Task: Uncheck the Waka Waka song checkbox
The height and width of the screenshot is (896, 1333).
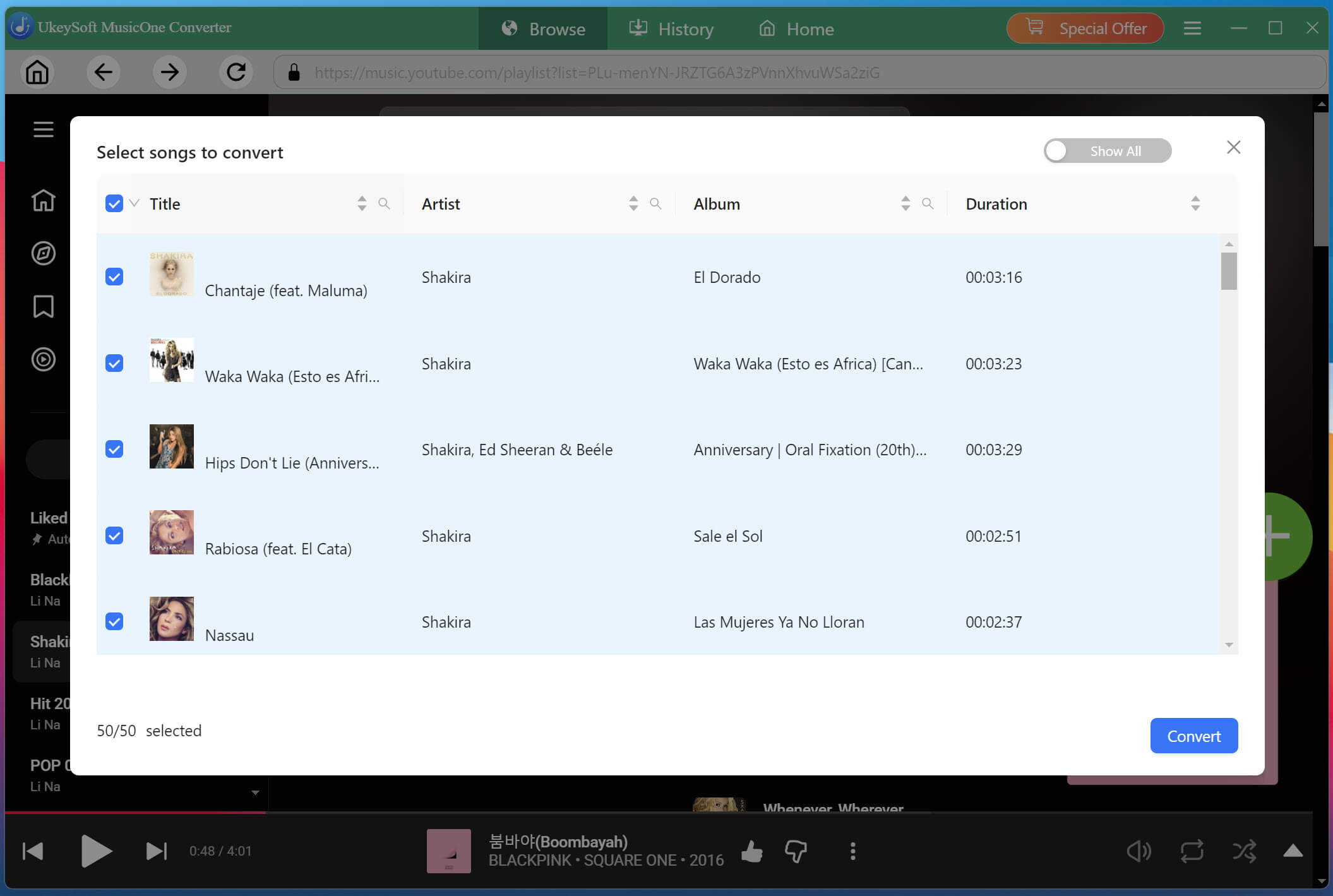Action: click(x=114, y=363)
